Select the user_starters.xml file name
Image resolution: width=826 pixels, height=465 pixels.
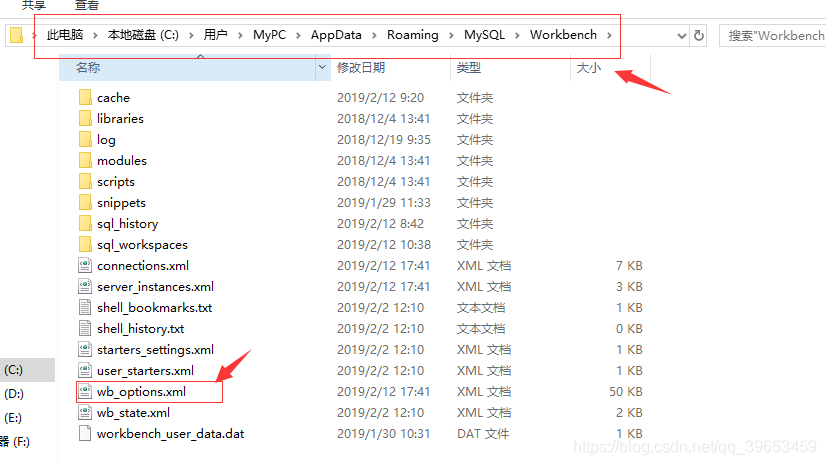145,371
